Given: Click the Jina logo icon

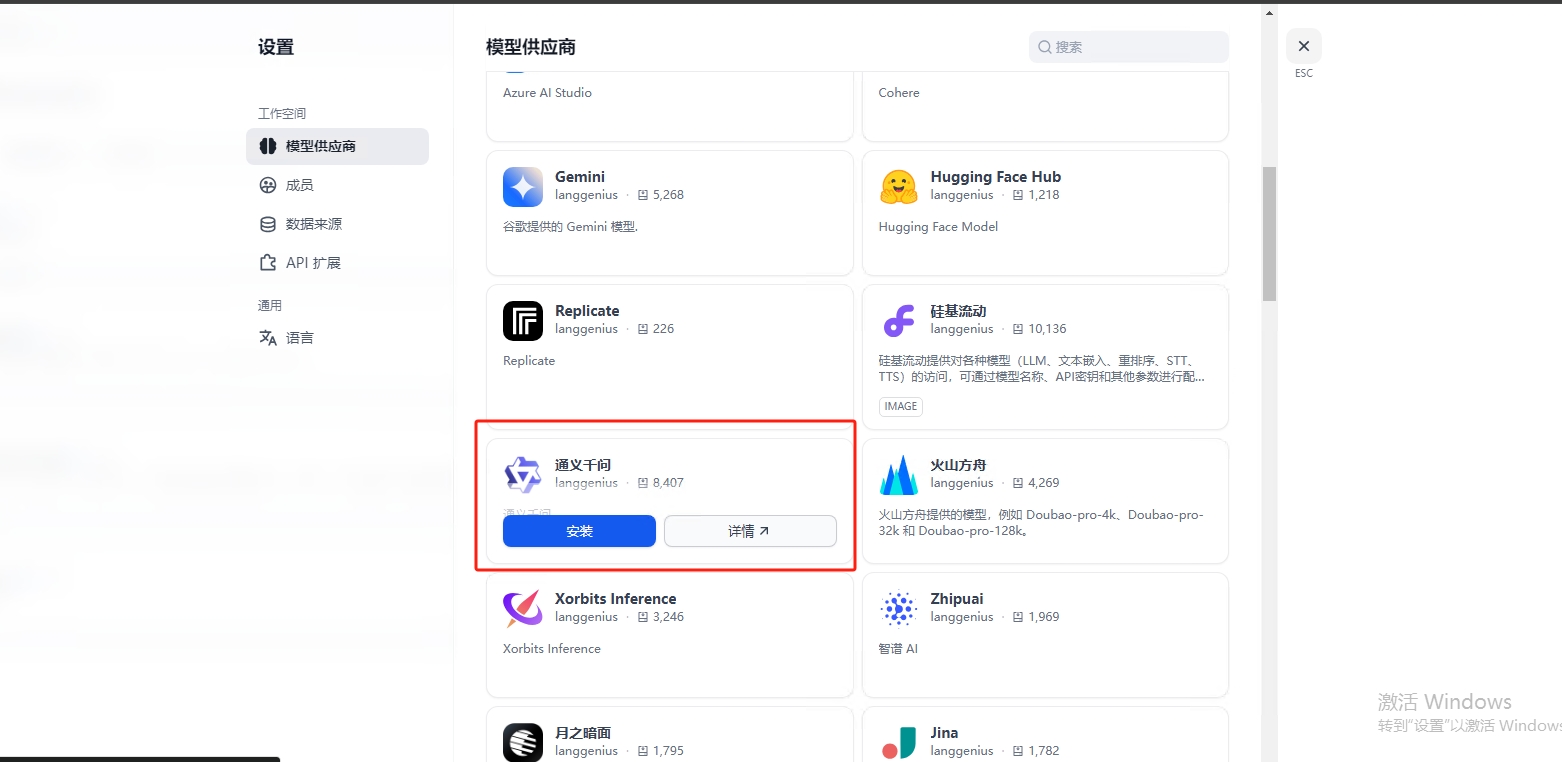Looking at the screenshot, I should point(898,742).
